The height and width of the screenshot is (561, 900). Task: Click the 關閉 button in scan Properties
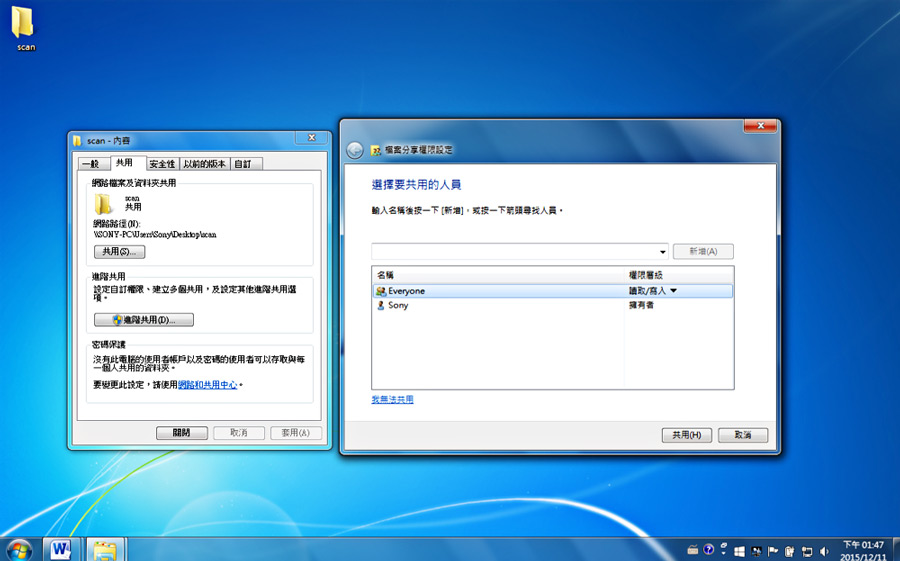(x=182, y=433)
